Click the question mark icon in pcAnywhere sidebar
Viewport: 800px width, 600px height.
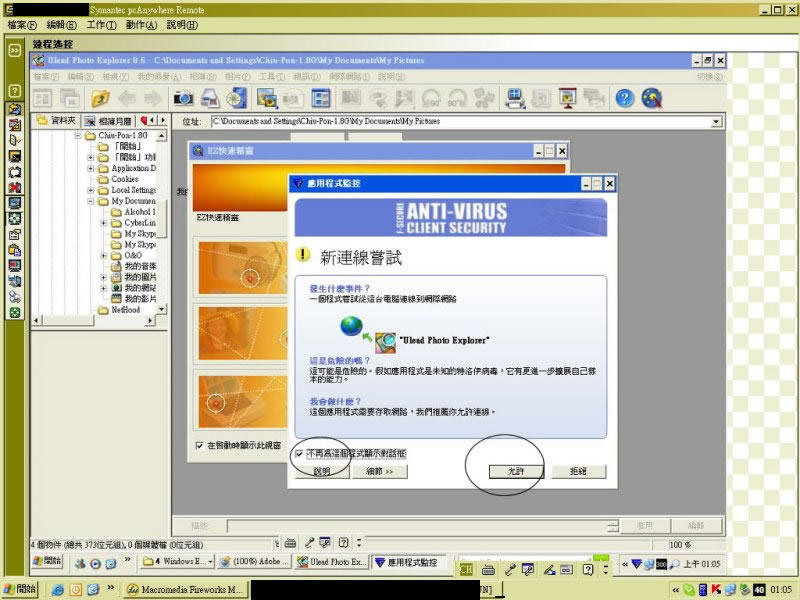click(15, 91)
